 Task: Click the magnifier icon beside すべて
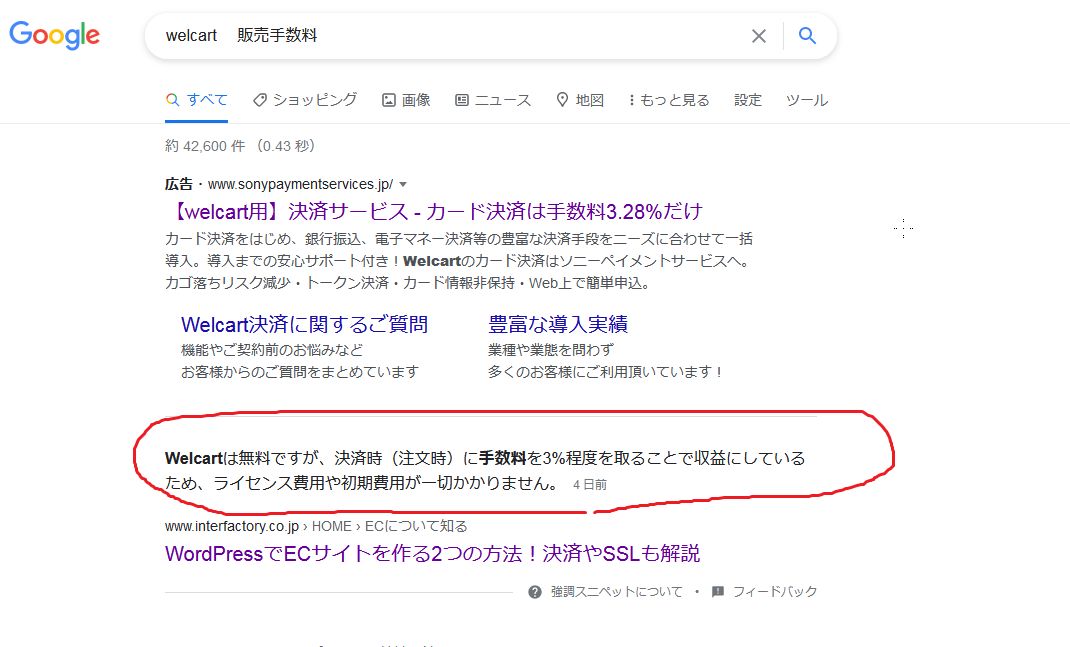[x=173, y=100]
